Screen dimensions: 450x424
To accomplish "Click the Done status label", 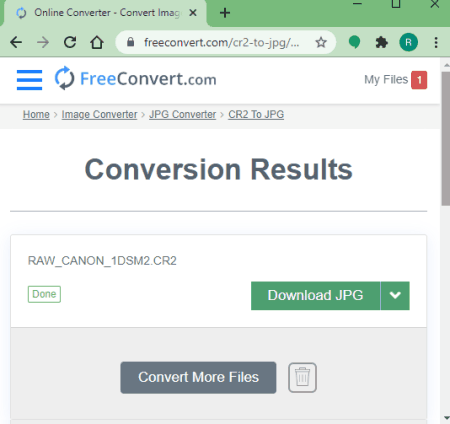I will coord(44,294).
